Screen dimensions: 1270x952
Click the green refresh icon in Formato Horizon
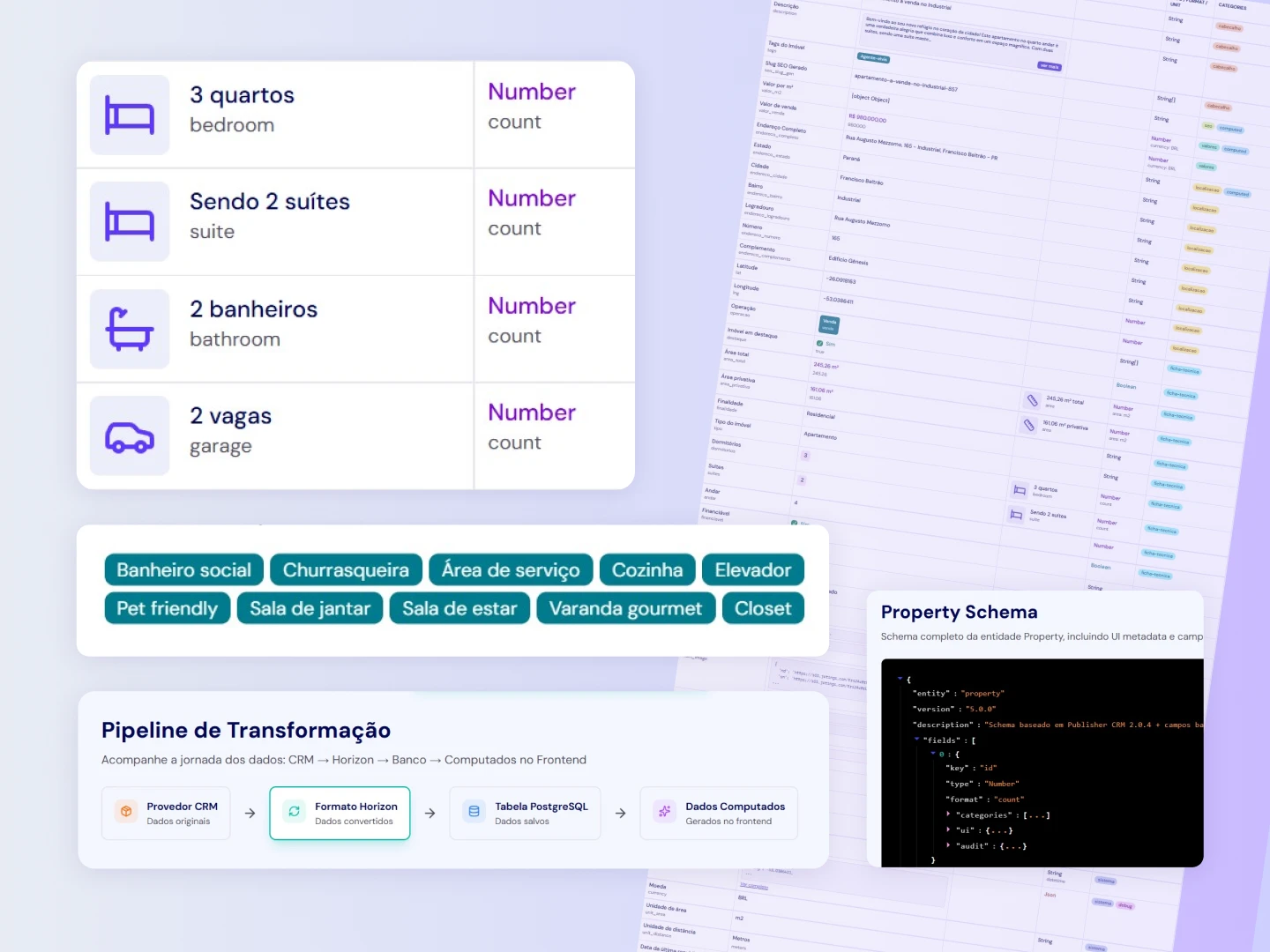(295, 812)
